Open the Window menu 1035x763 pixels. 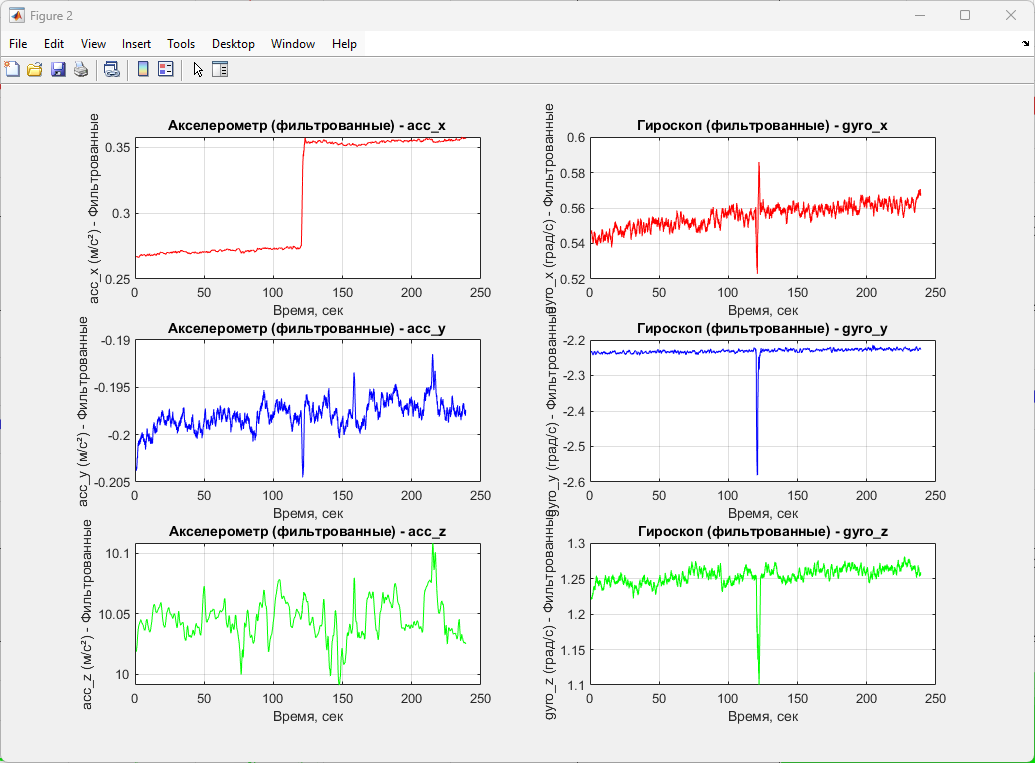pos(292,44)
